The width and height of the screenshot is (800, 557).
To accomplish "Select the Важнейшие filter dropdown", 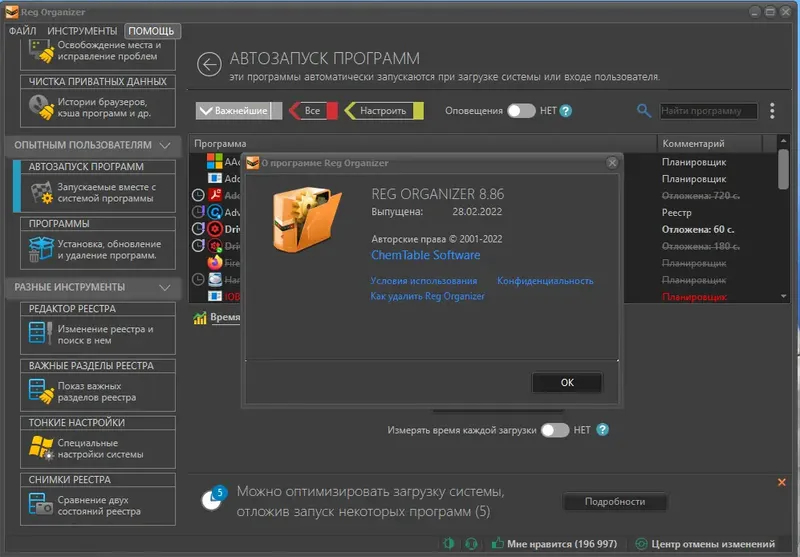I will (239, 111).
